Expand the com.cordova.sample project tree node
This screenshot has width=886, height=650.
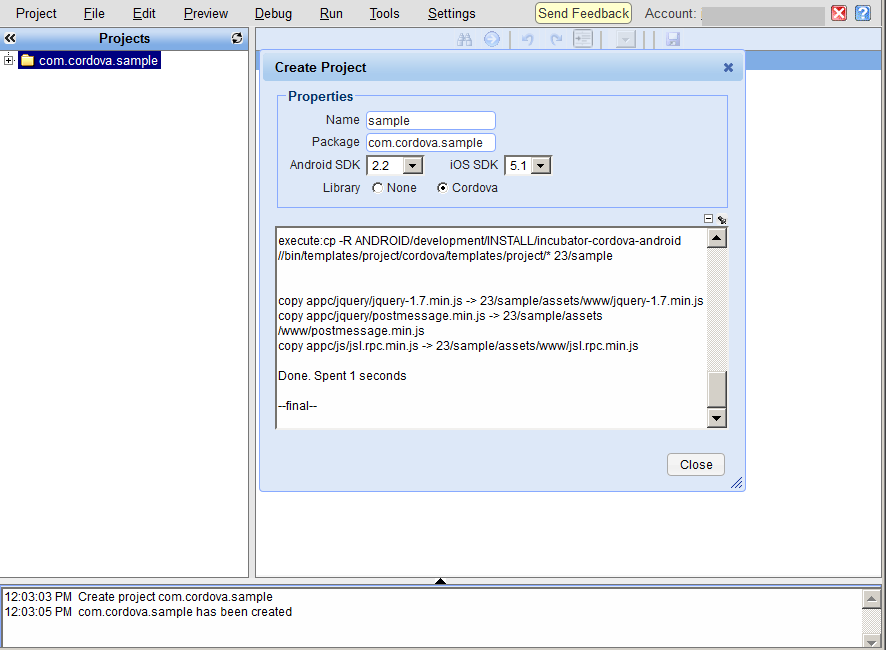point(9,61)
